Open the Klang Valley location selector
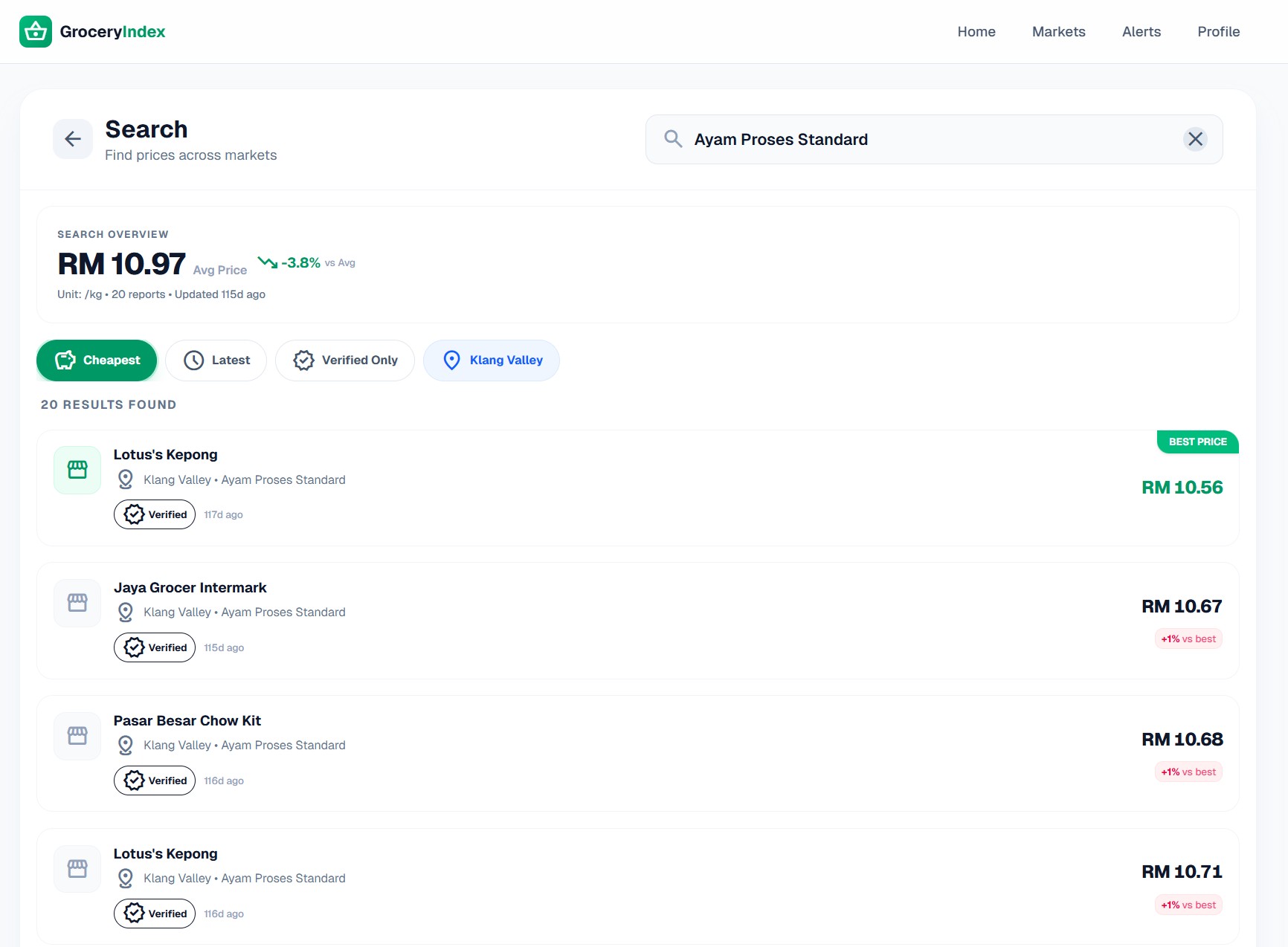This screenshot has width=1288, height=947. pos(492,361)
